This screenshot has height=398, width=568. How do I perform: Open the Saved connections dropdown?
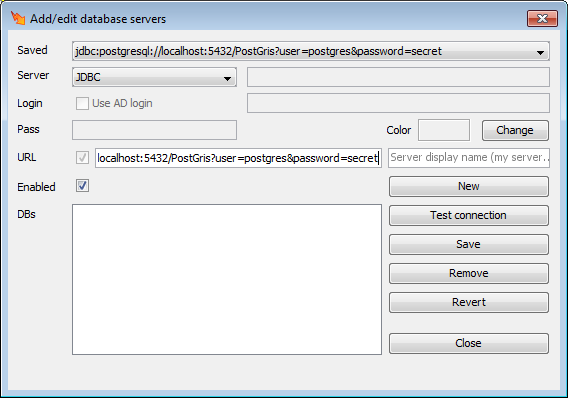pyautogui.click(x=311, y=51)
